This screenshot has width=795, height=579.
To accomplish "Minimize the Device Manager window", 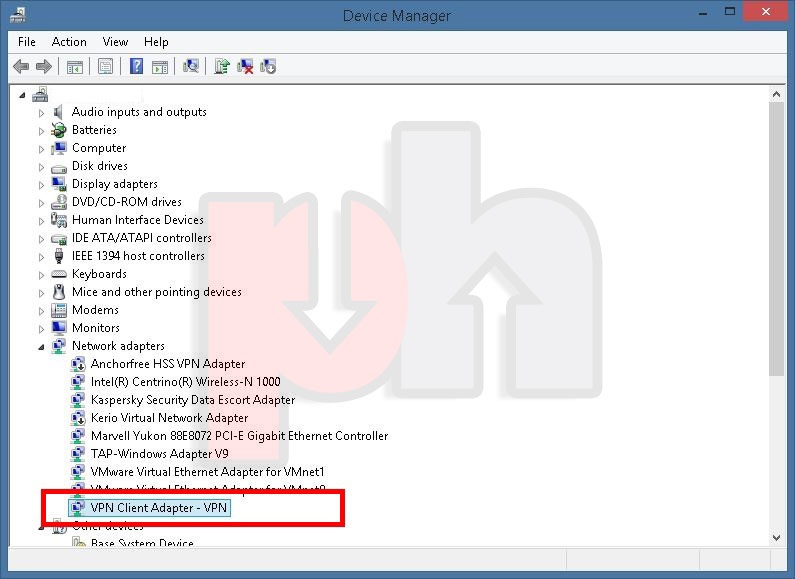I will tap(703, 13).
